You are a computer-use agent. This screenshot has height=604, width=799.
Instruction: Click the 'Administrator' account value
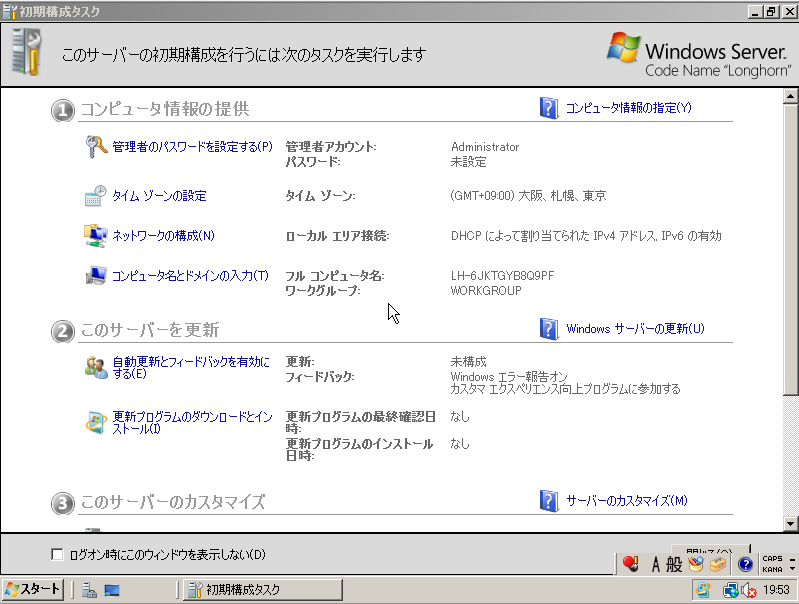485,147
